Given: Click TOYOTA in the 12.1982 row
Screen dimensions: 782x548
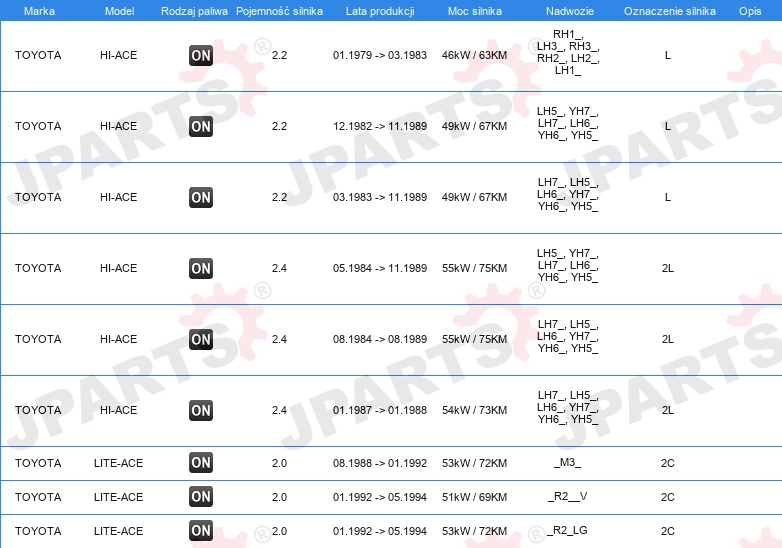Looking at the screenshot, I should click(38, 126).
